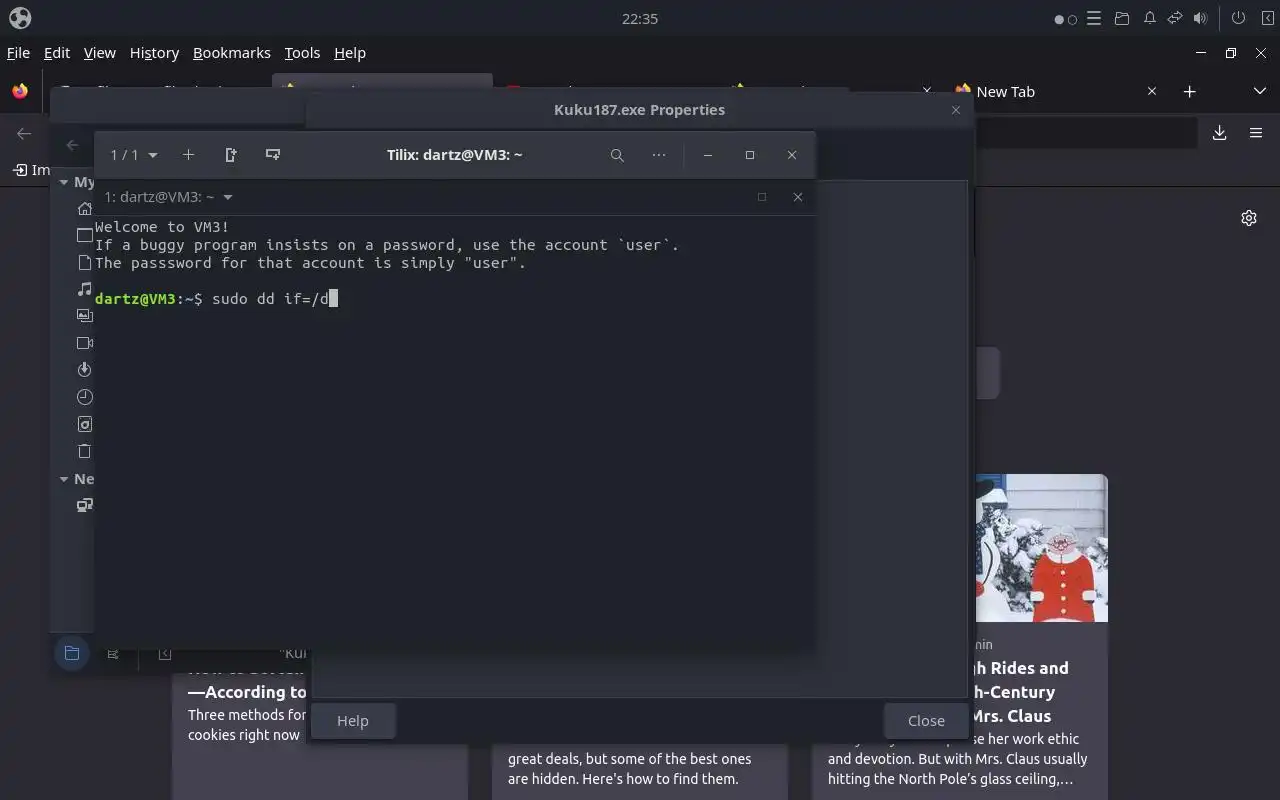This screenshot has height=800, width=1280.
Task: Open the Documents place icon in sidebar
Action: (x=85, y=262)
